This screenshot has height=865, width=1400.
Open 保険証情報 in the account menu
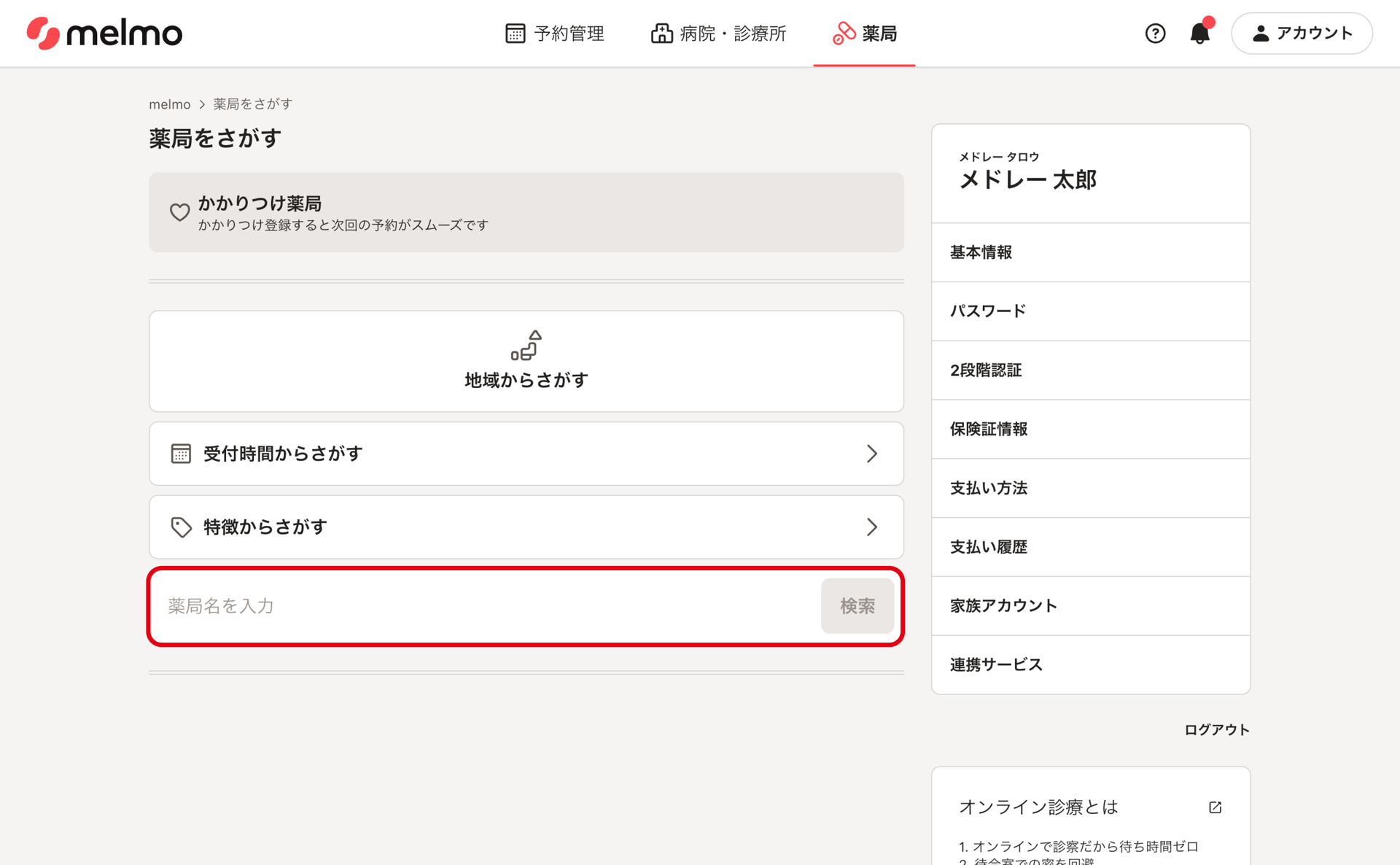[988, 429]
